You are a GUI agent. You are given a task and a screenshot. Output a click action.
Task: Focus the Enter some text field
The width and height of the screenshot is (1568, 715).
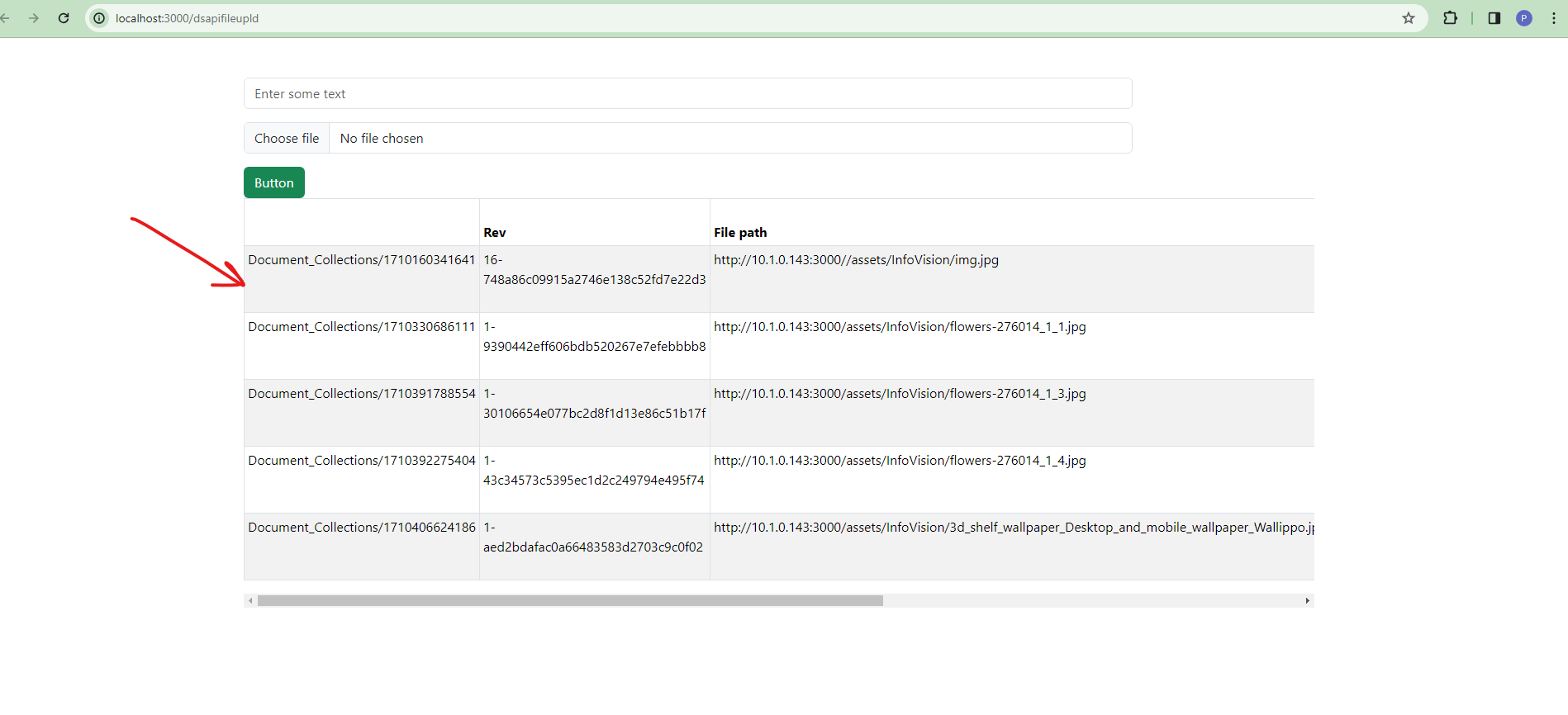click(x=687, y=93)
